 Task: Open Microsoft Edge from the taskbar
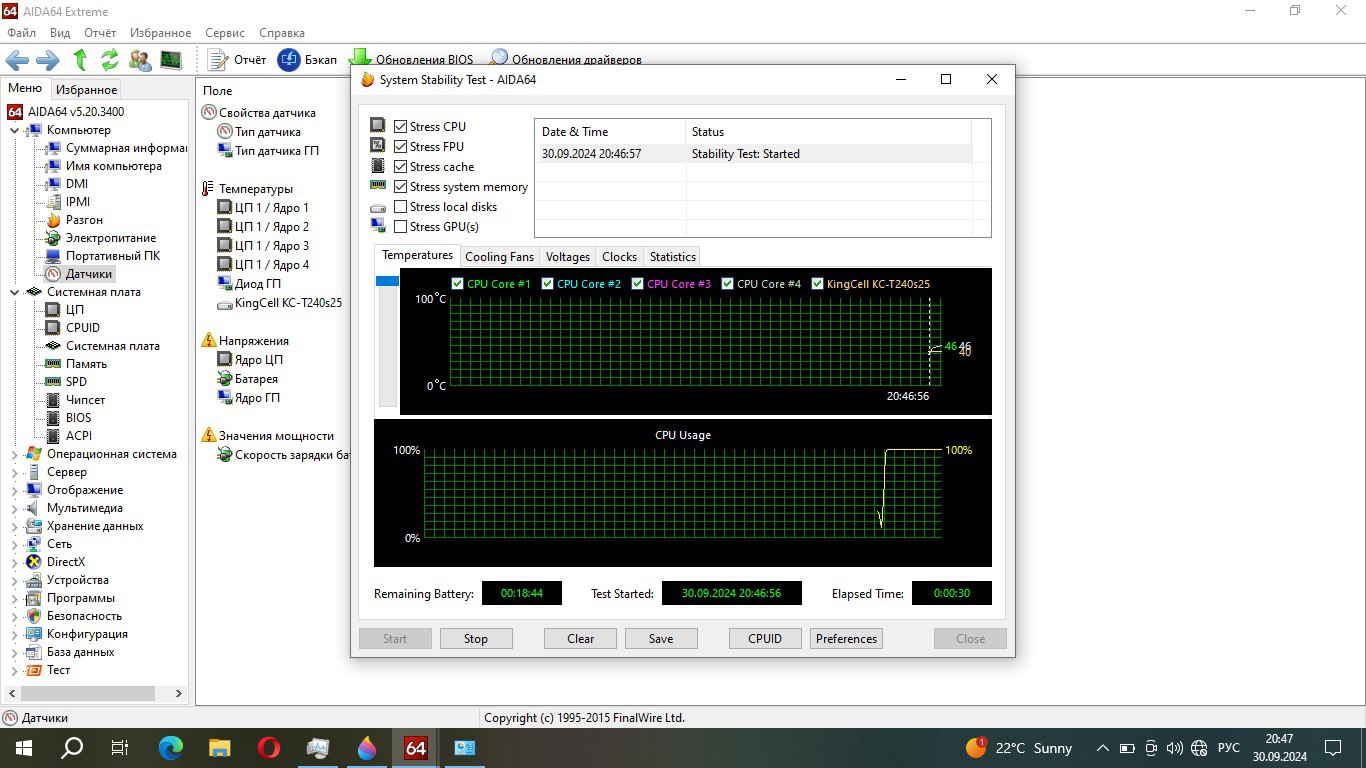(172, 747)
